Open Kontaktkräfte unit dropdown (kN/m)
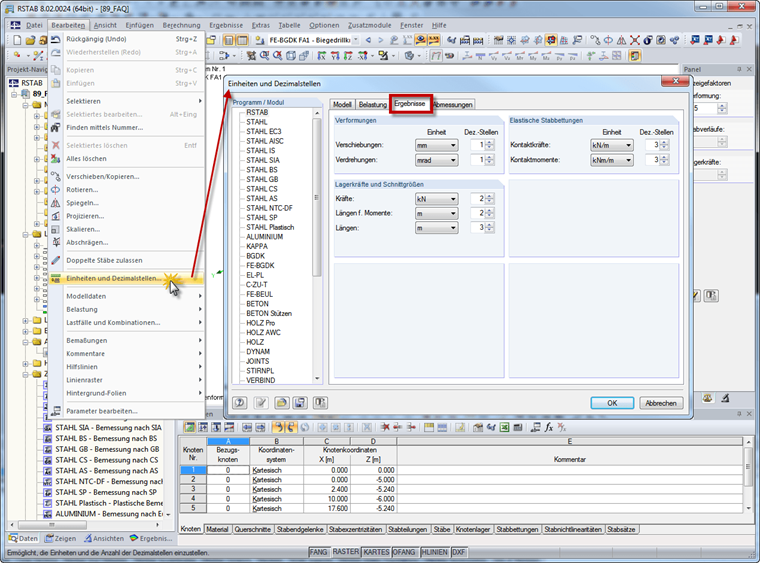 612,145
